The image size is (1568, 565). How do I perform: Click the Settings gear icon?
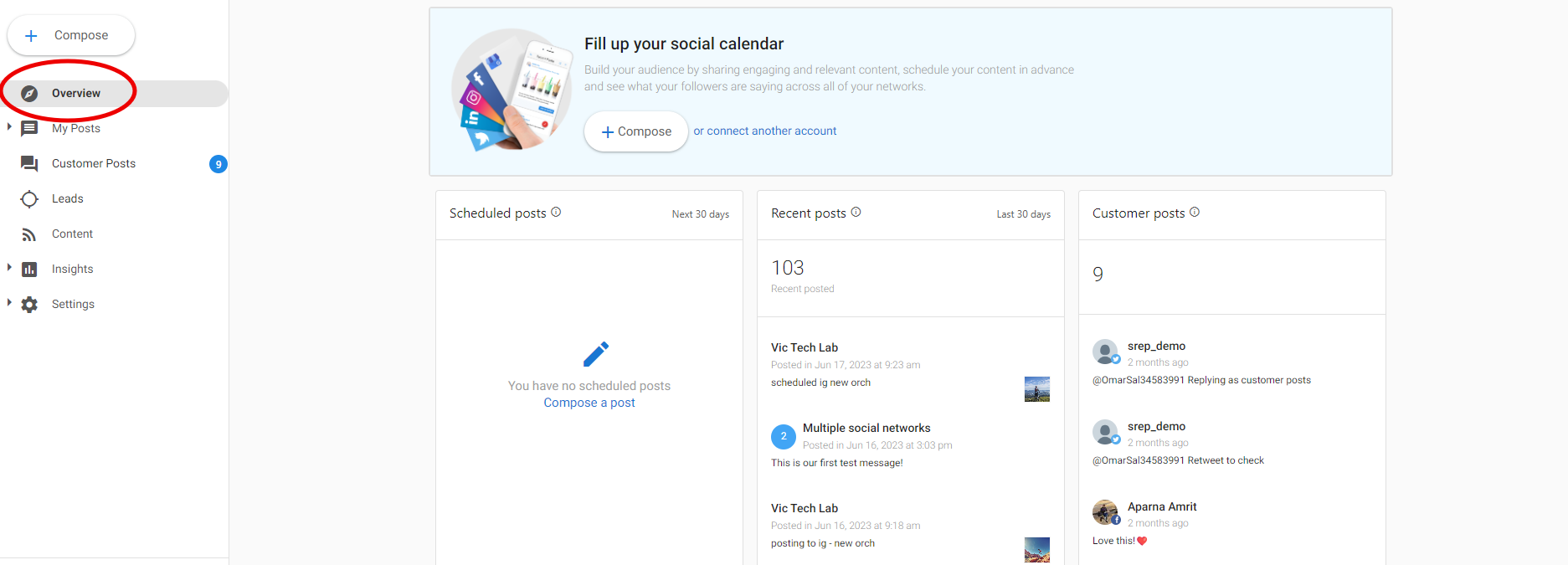[29, 305]
